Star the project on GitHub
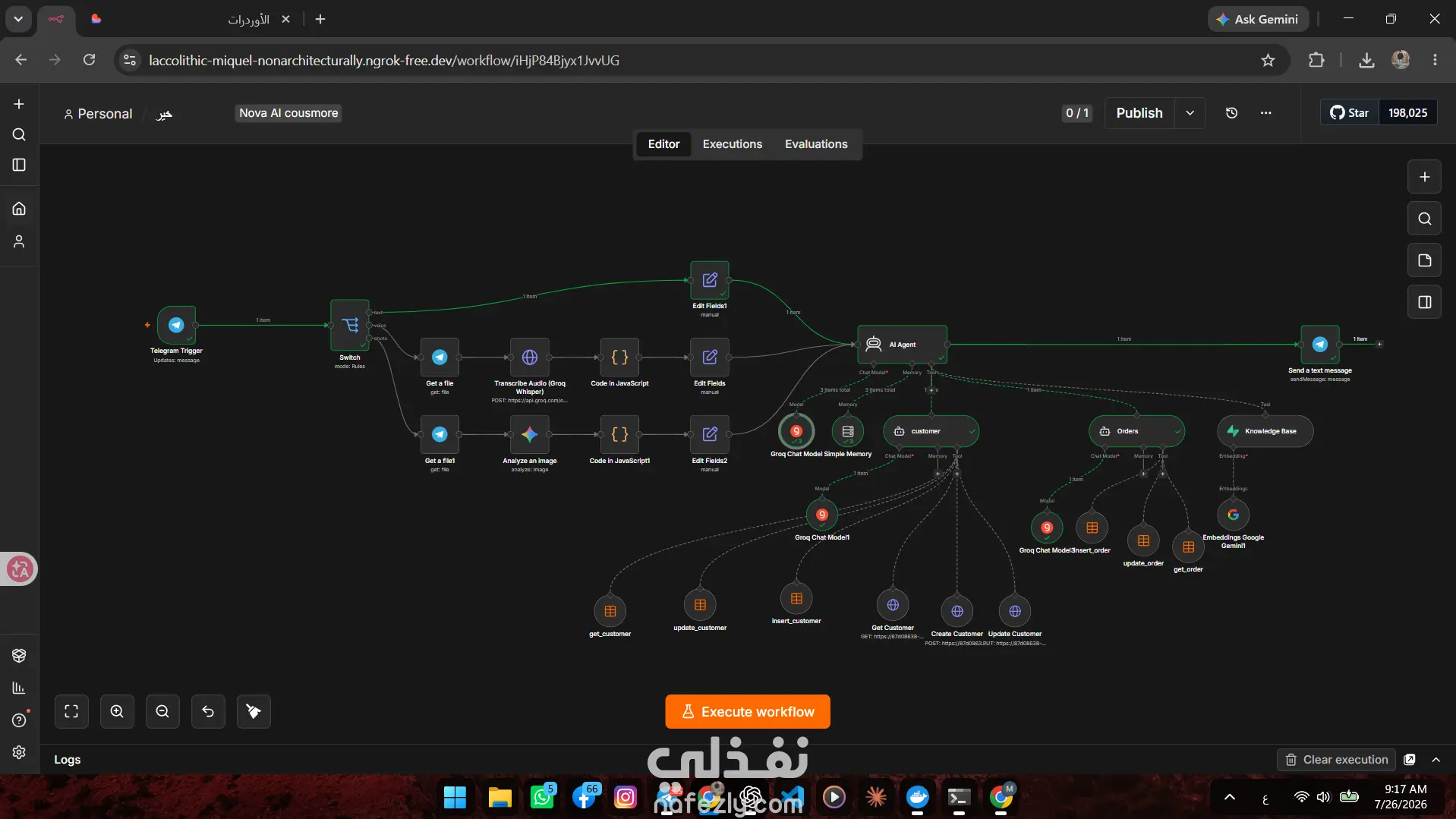1456x819 pixels. [1350, 113]
